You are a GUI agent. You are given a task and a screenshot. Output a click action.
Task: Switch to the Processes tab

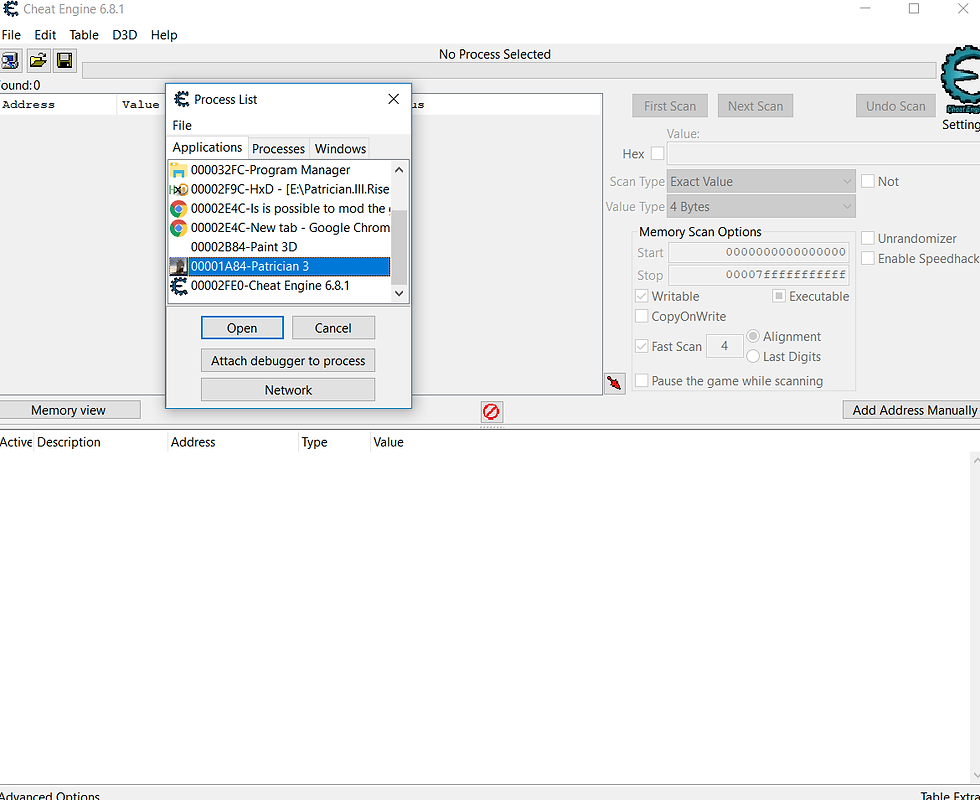(x=278, y=149)
